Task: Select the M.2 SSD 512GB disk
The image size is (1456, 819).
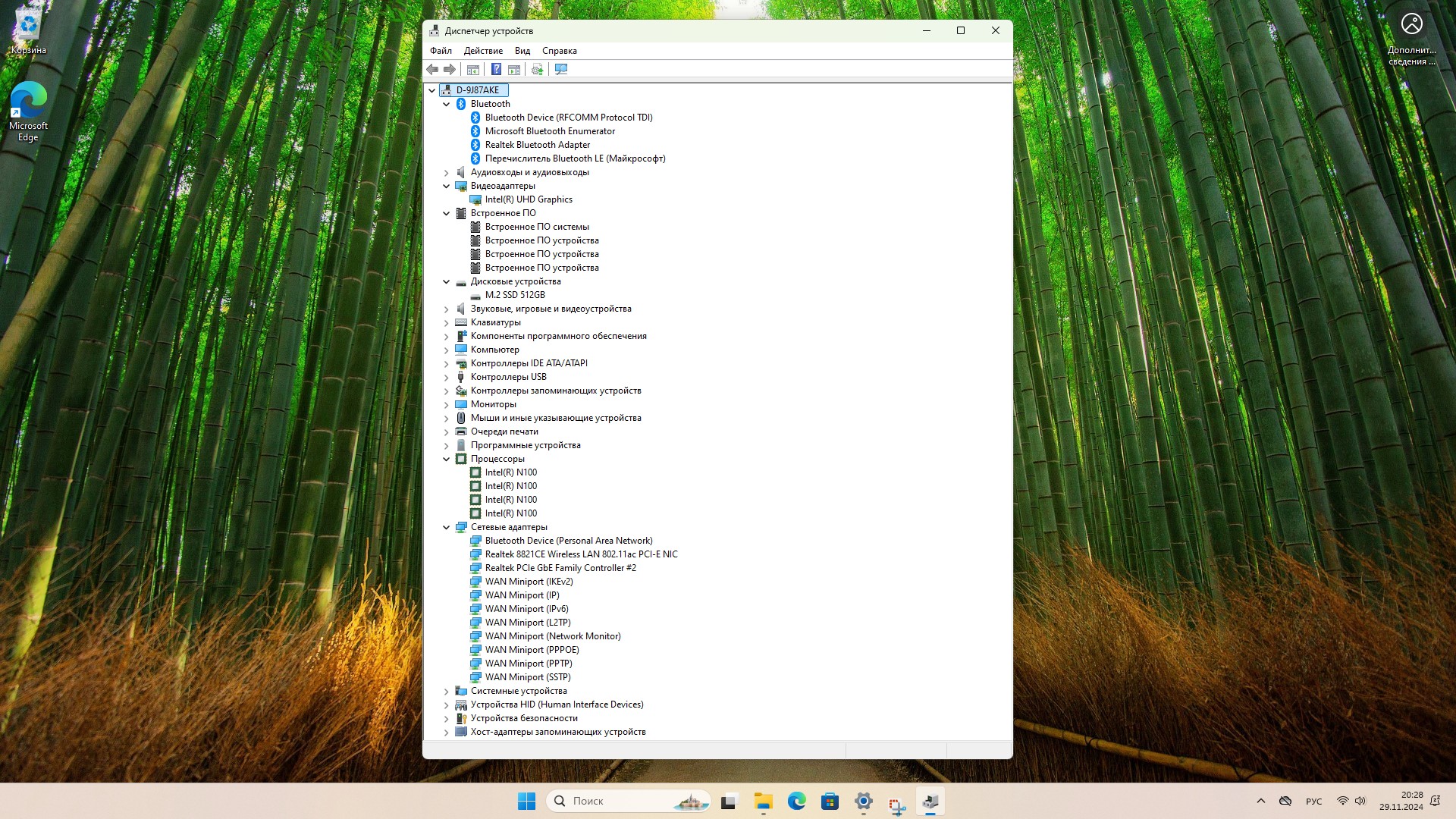Action: point(515,295)
